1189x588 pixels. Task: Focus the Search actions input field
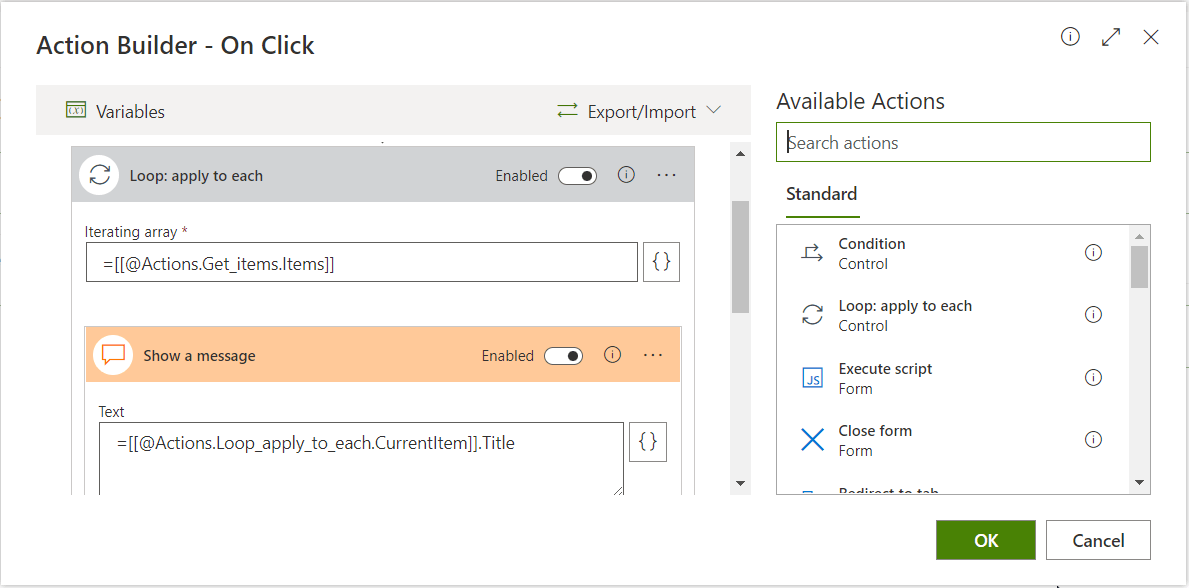(963, 142)
